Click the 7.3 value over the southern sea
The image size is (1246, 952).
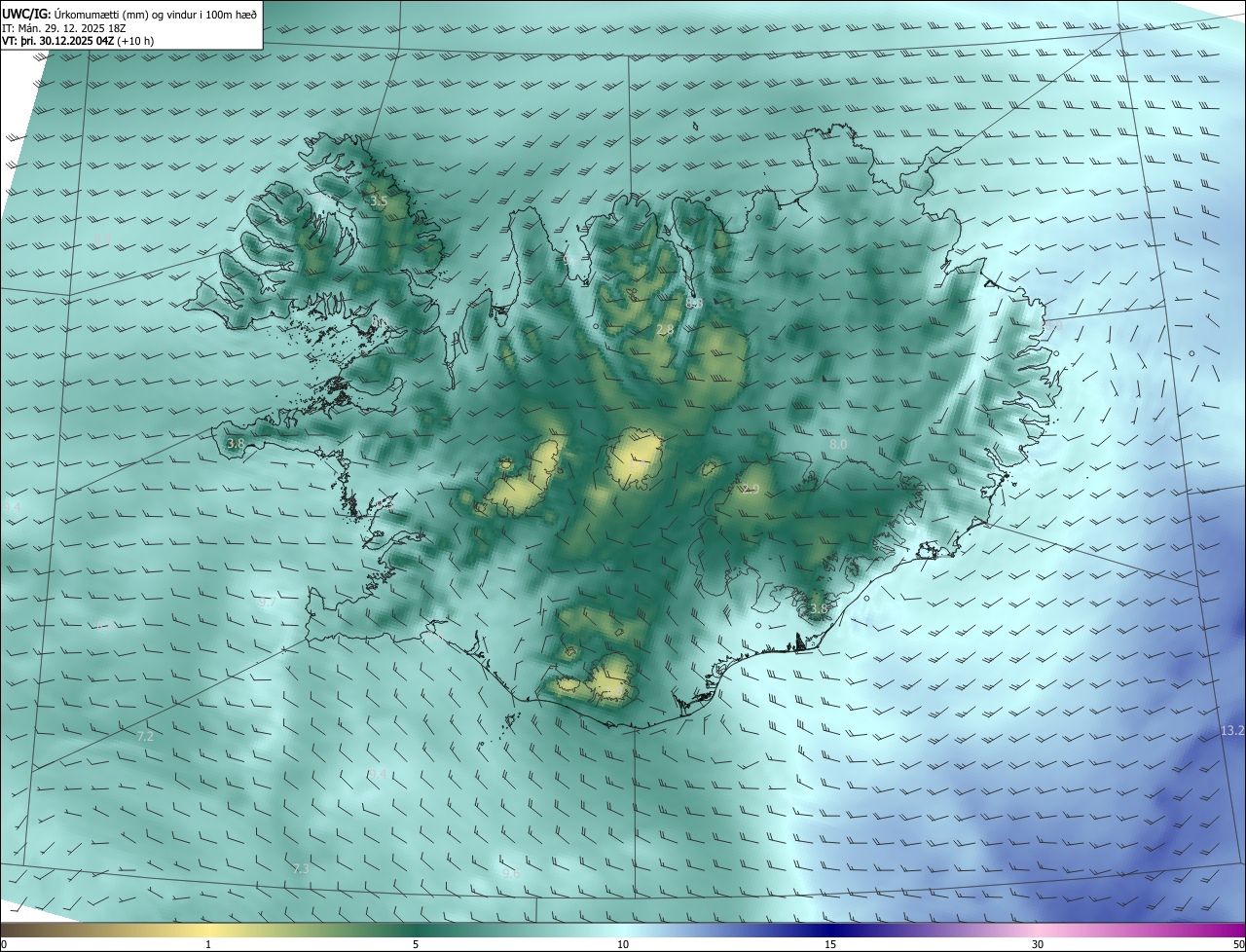[301, 868]
